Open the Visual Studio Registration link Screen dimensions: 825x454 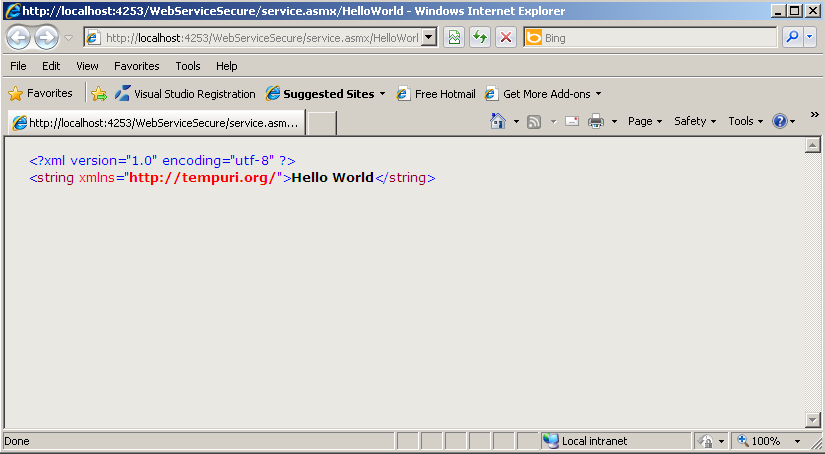tap(185, 94)
